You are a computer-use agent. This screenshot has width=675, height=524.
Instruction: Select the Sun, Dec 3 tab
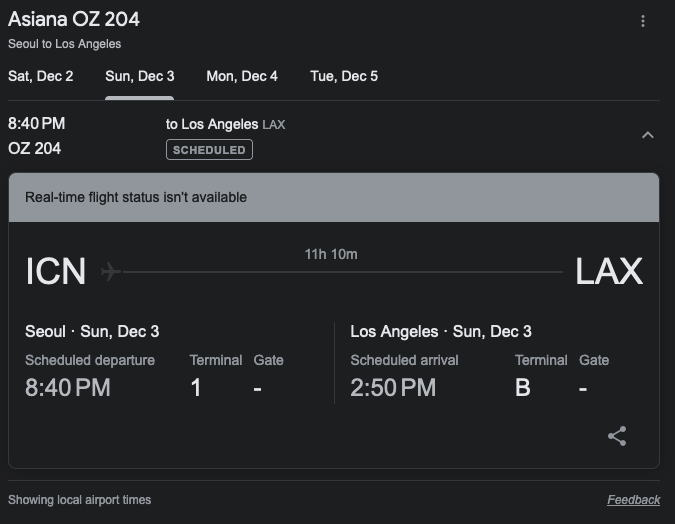coord(139,76)
